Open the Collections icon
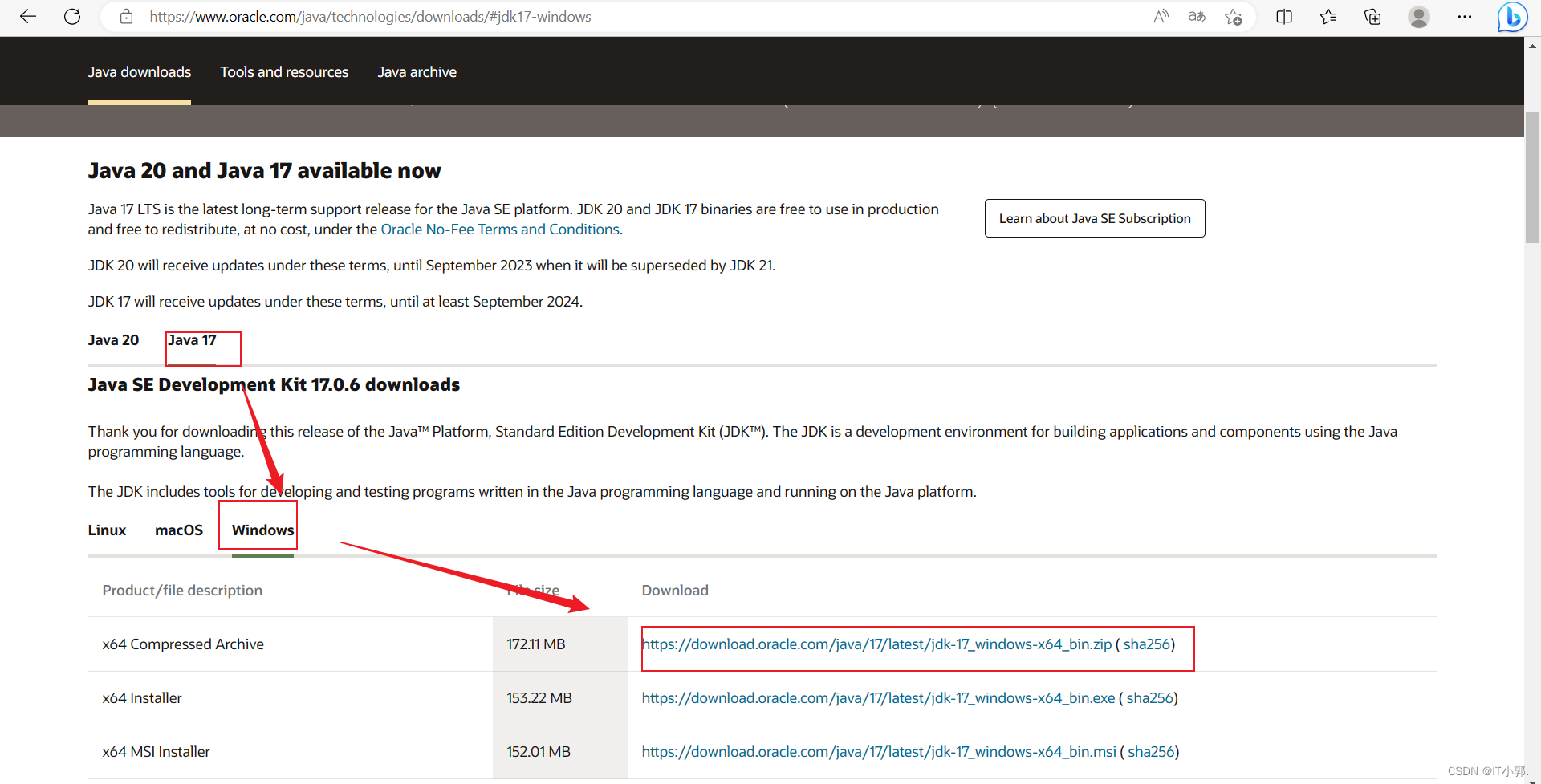 [1372, 16]
